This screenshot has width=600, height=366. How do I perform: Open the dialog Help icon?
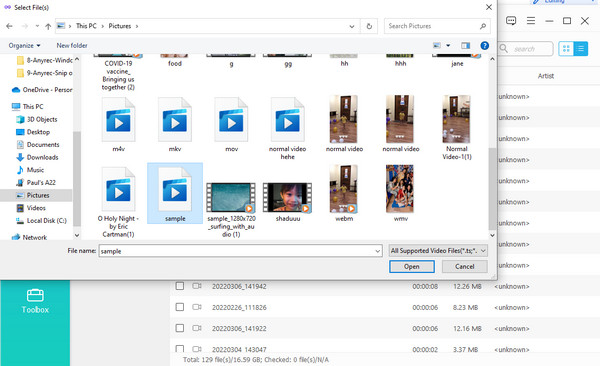tap(484, 46)
